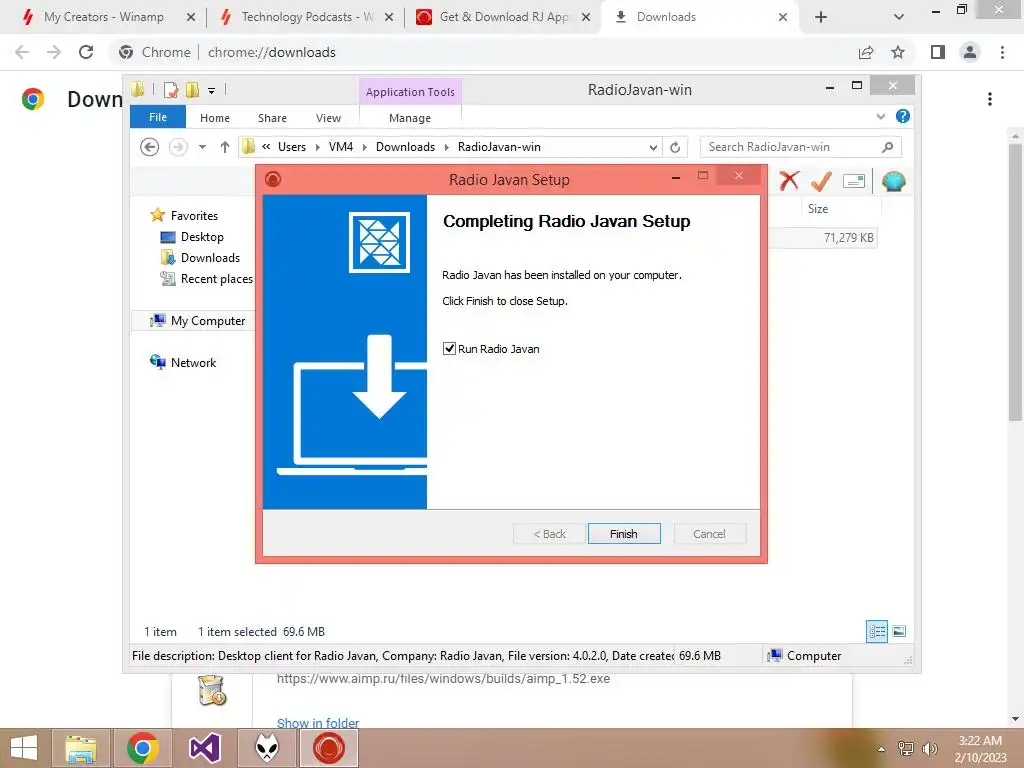Image resolution: width=1024 pixels, height=768 pixels.
Task: Open recent locations dropdown arrow
Action: pos(202,147)
